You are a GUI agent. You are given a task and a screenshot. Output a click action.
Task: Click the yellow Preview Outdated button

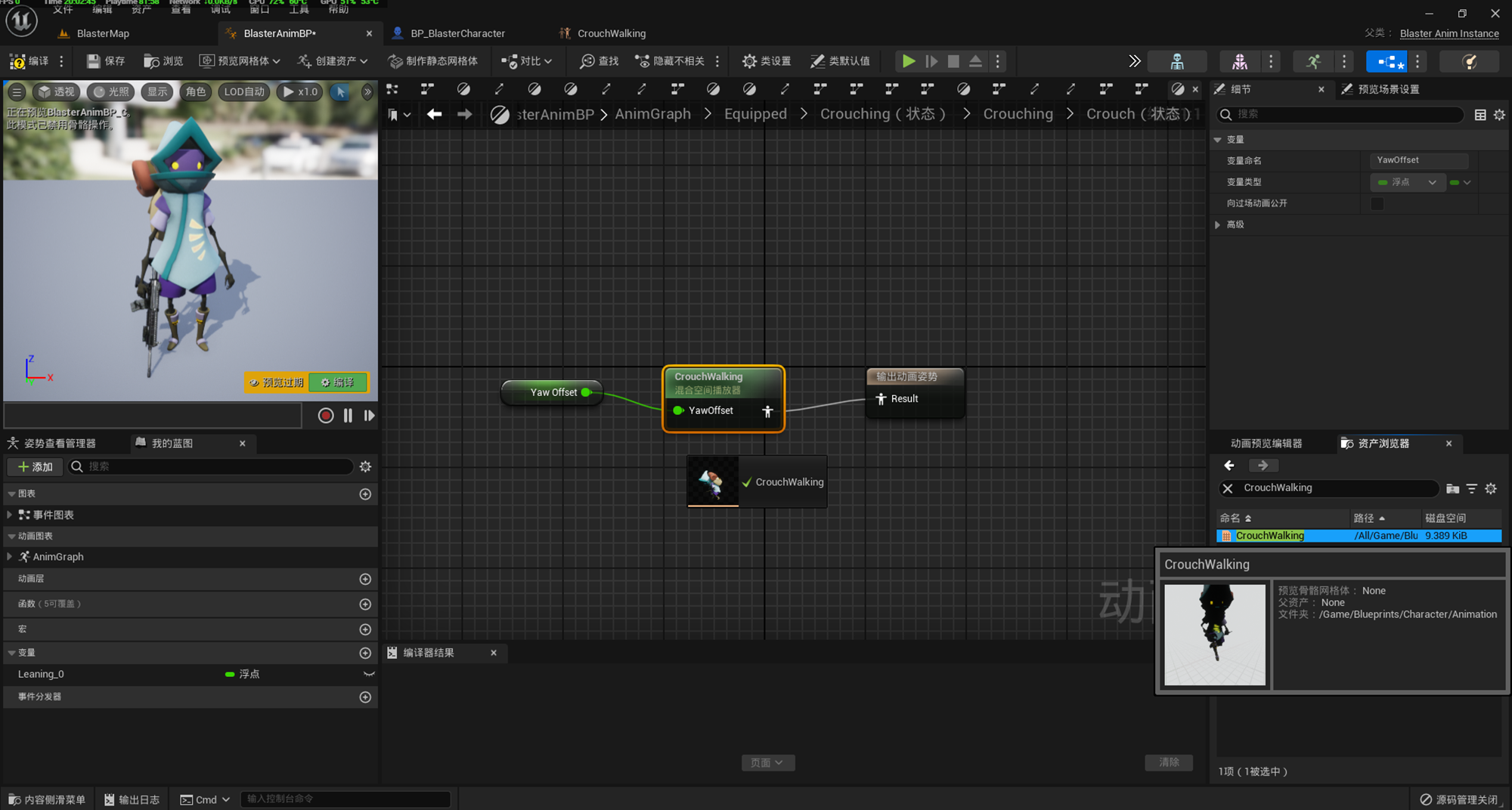[x=276, y=382]
